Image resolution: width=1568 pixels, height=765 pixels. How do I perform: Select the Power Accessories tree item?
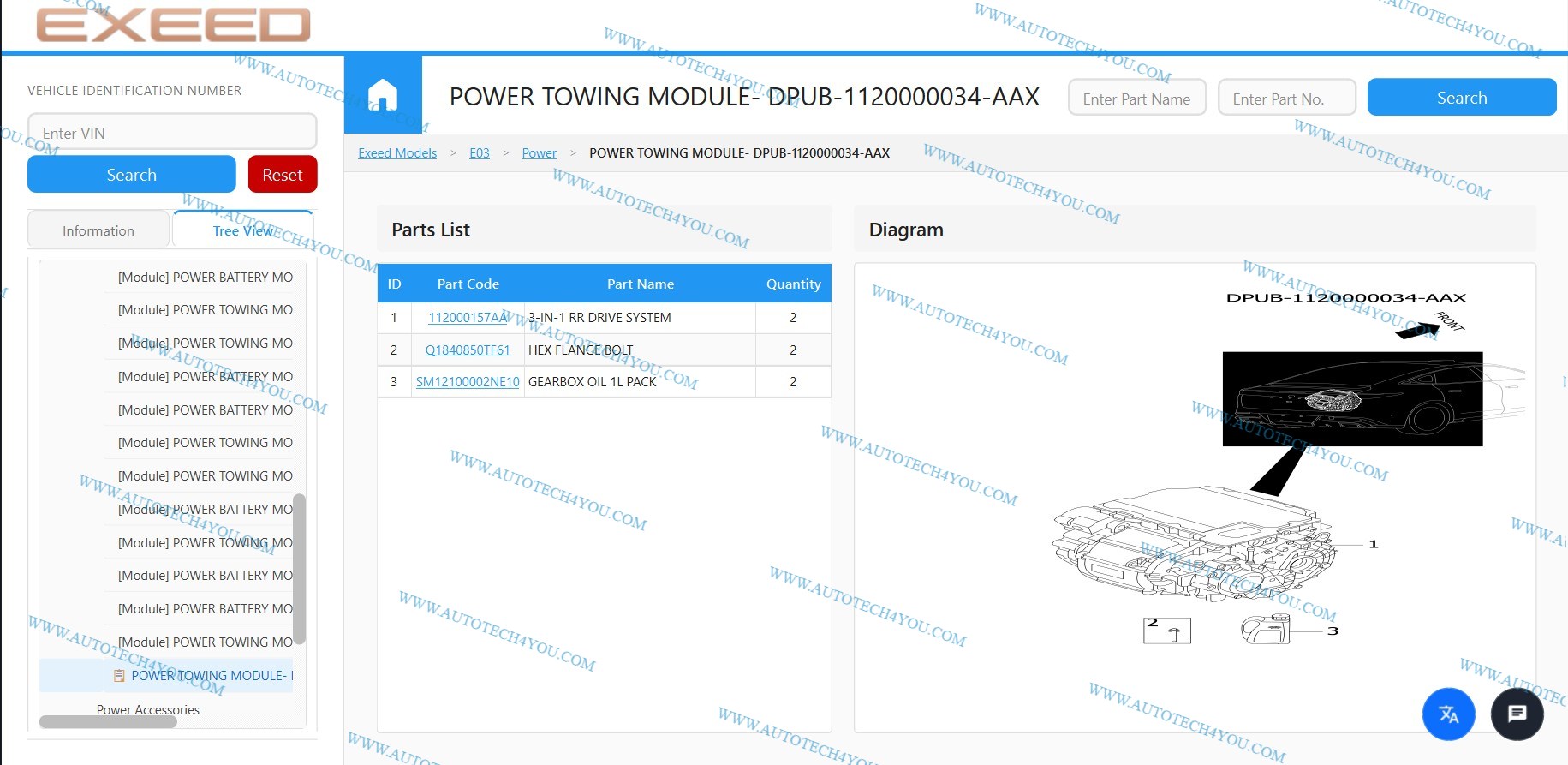pos(148,710)
